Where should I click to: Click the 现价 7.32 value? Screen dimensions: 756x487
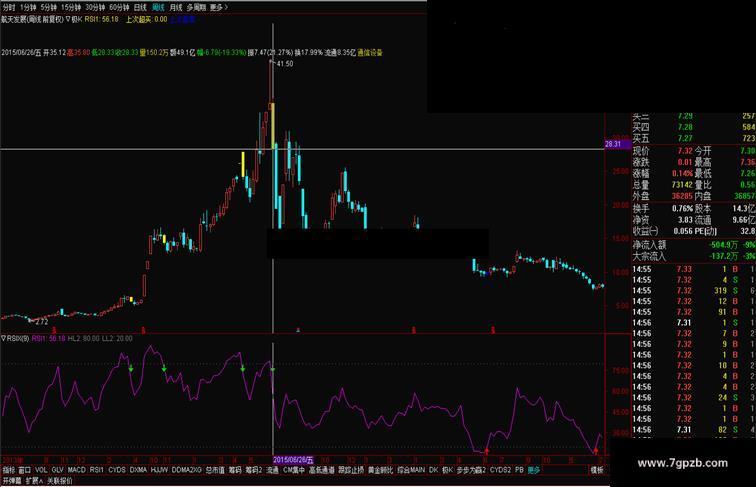point(685,151)
